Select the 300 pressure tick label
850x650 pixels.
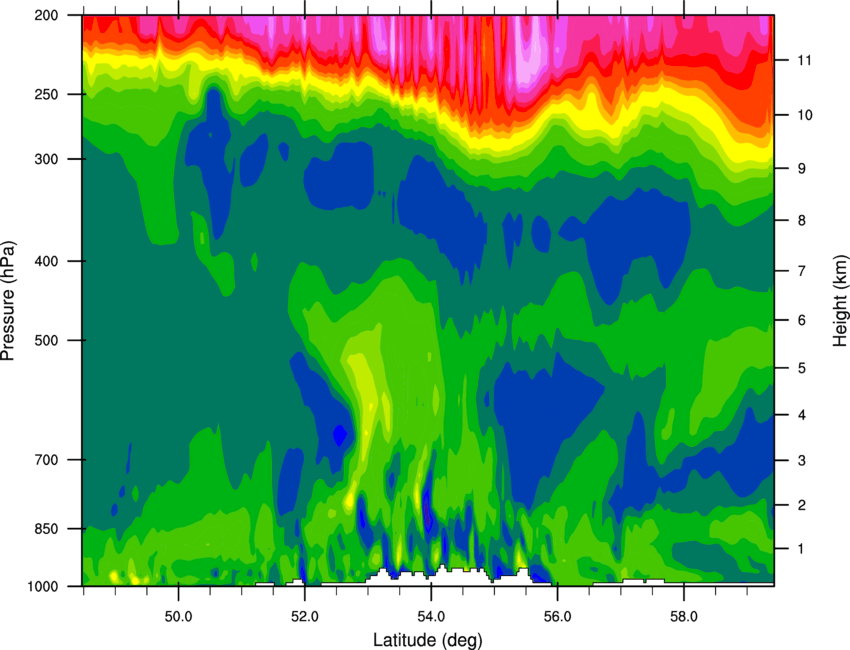point(47,159)
